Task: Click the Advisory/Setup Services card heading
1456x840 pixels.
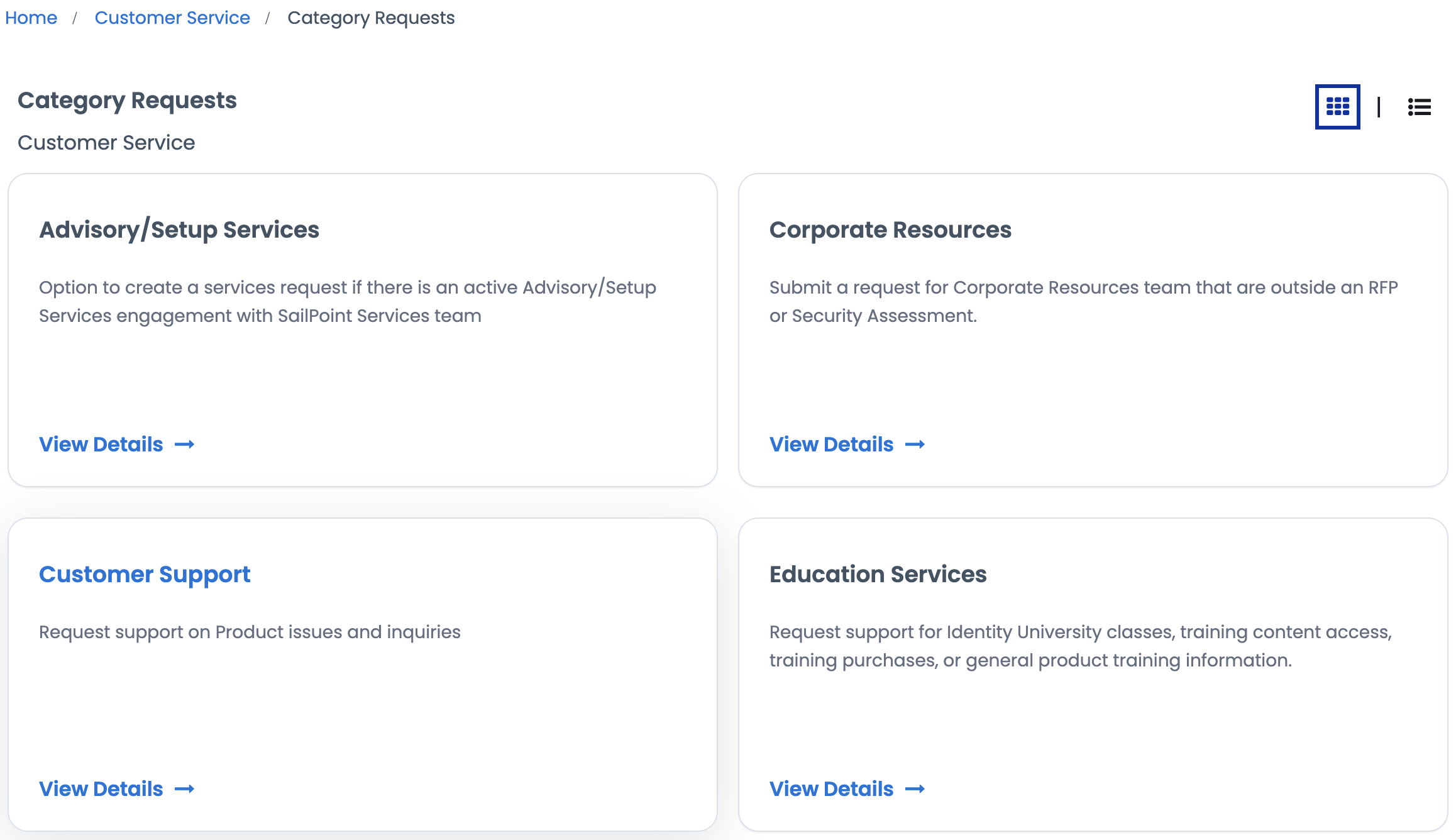Action: (x=180, y=230)
